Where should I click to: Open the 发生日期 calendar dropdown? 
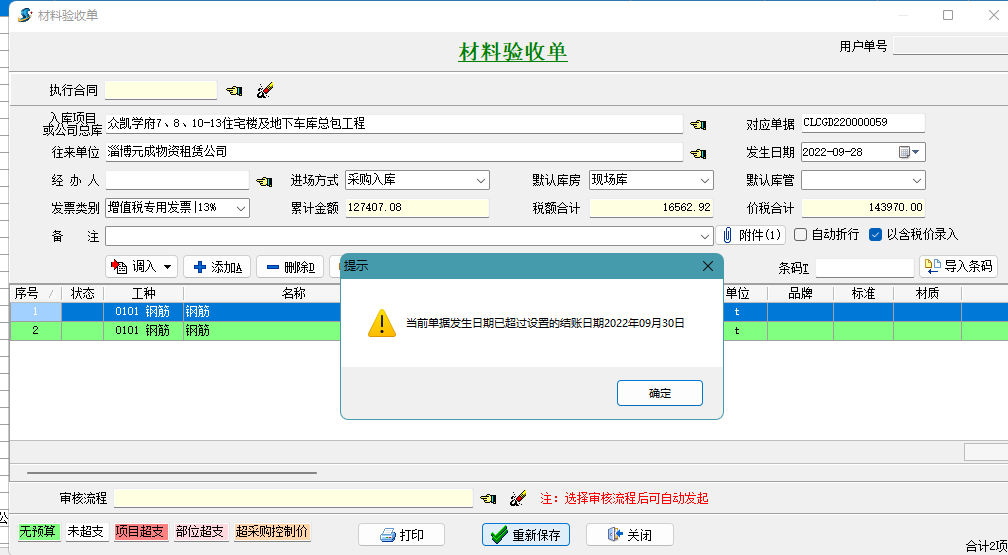tap(916, 152)
